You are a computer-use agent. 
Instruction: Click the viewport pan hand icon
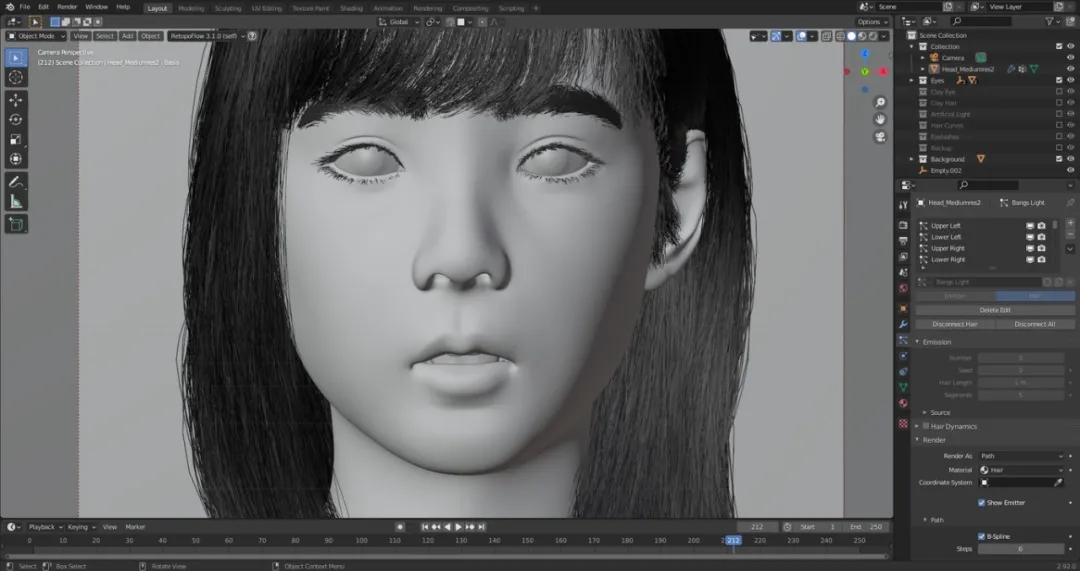click(880, 119)
